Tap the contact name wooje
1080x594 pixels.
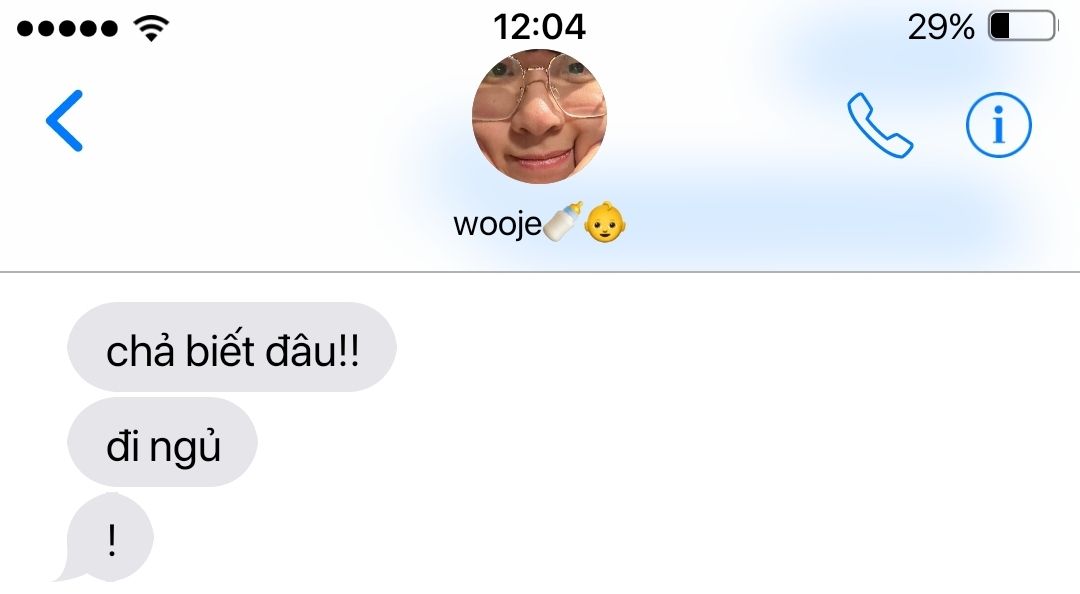click(497, 224)
